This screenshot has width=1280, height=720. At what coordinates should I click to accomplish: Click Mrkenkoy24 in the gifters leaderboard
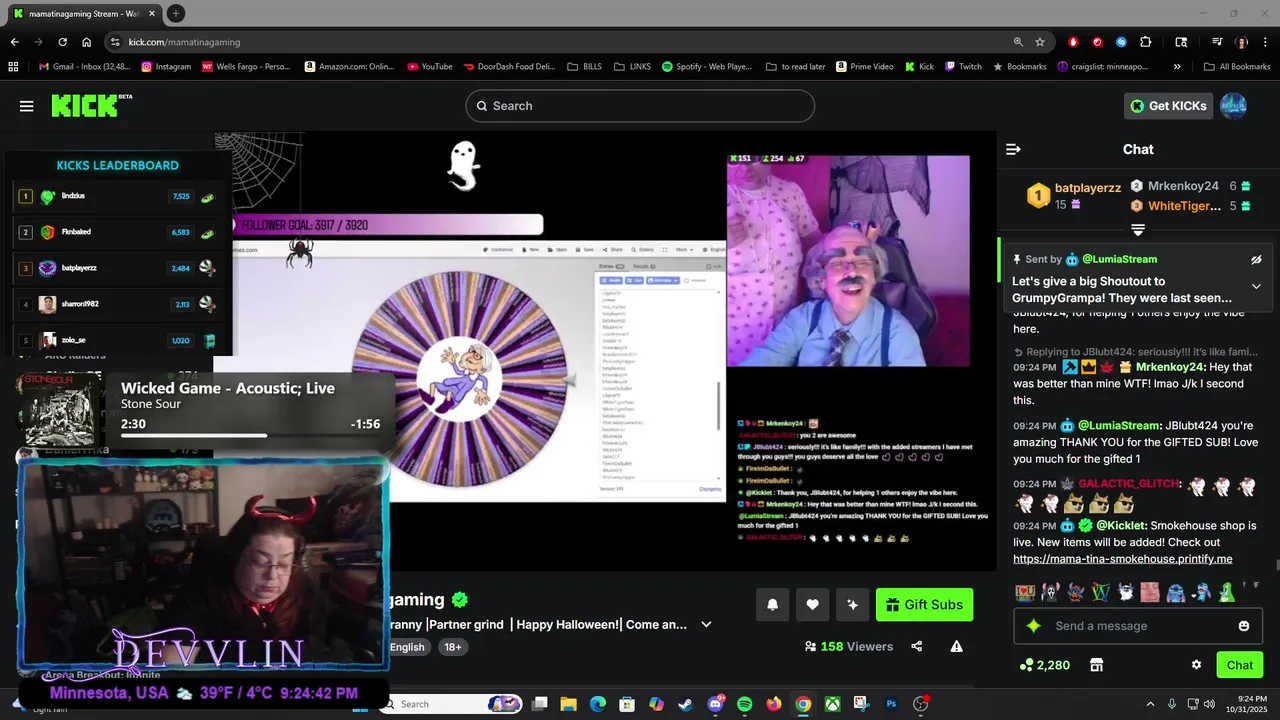point(1183,186)
